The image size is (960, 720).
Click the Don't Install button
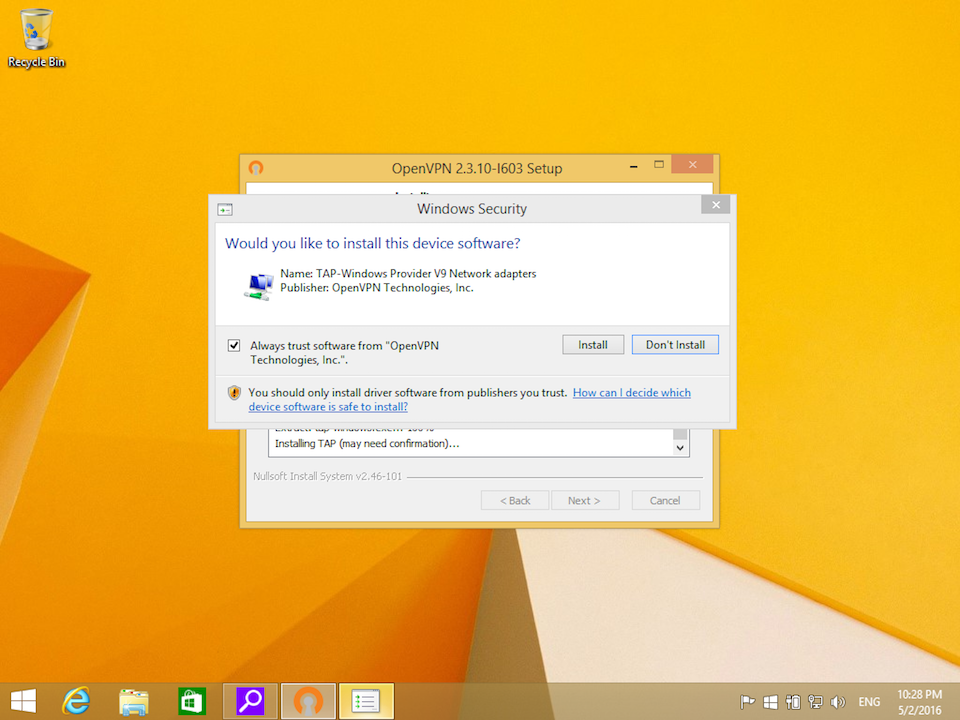675,345
